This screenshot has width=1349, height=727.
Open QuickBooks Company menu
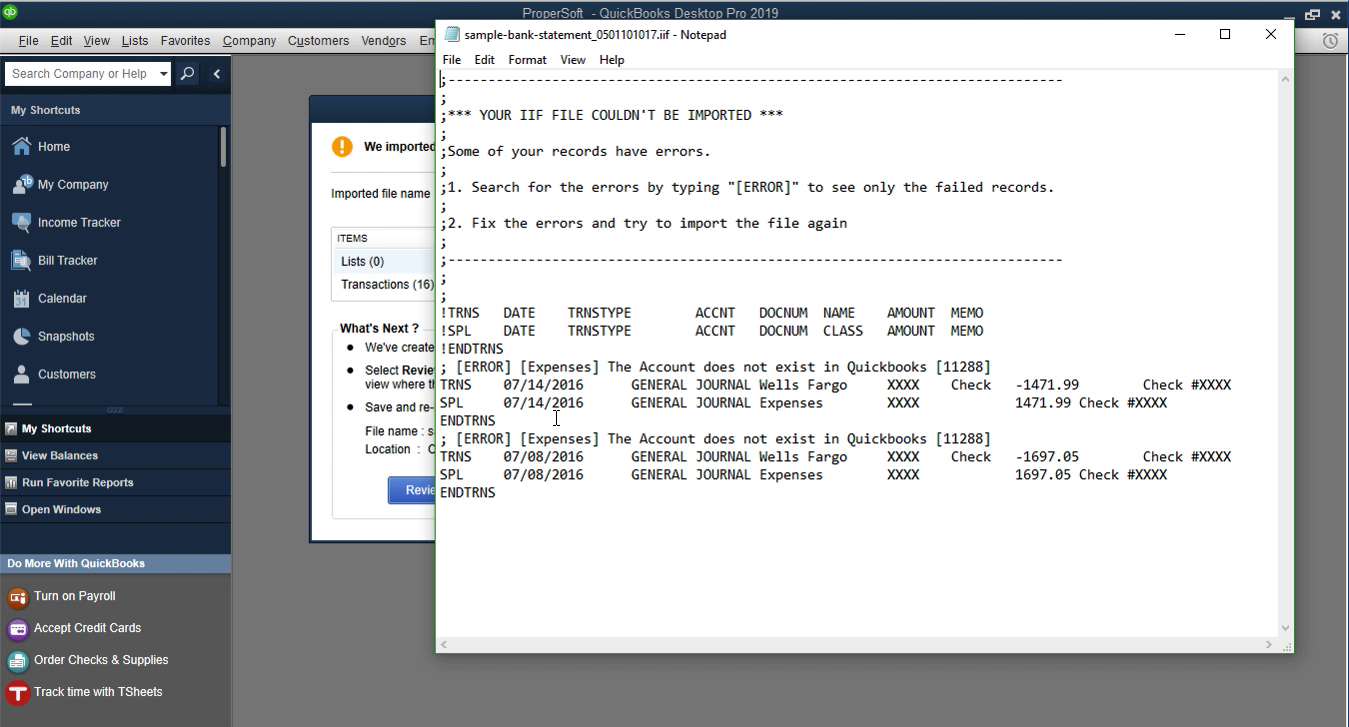(249, 41)
